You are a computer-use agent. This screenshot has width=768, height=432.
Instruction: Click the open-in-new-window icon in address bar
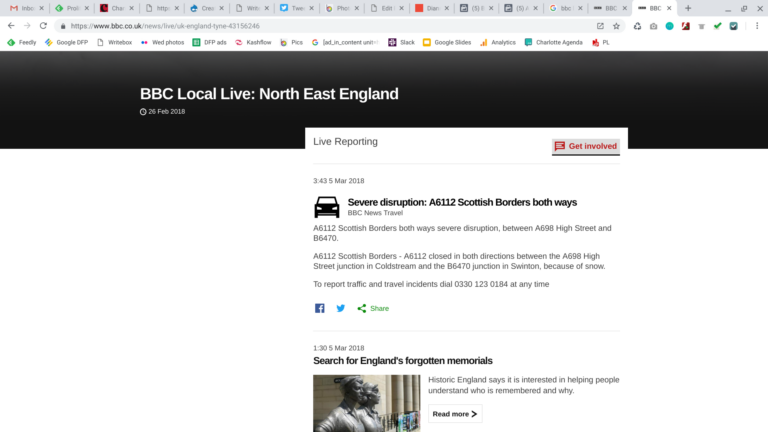click(600, 26)
